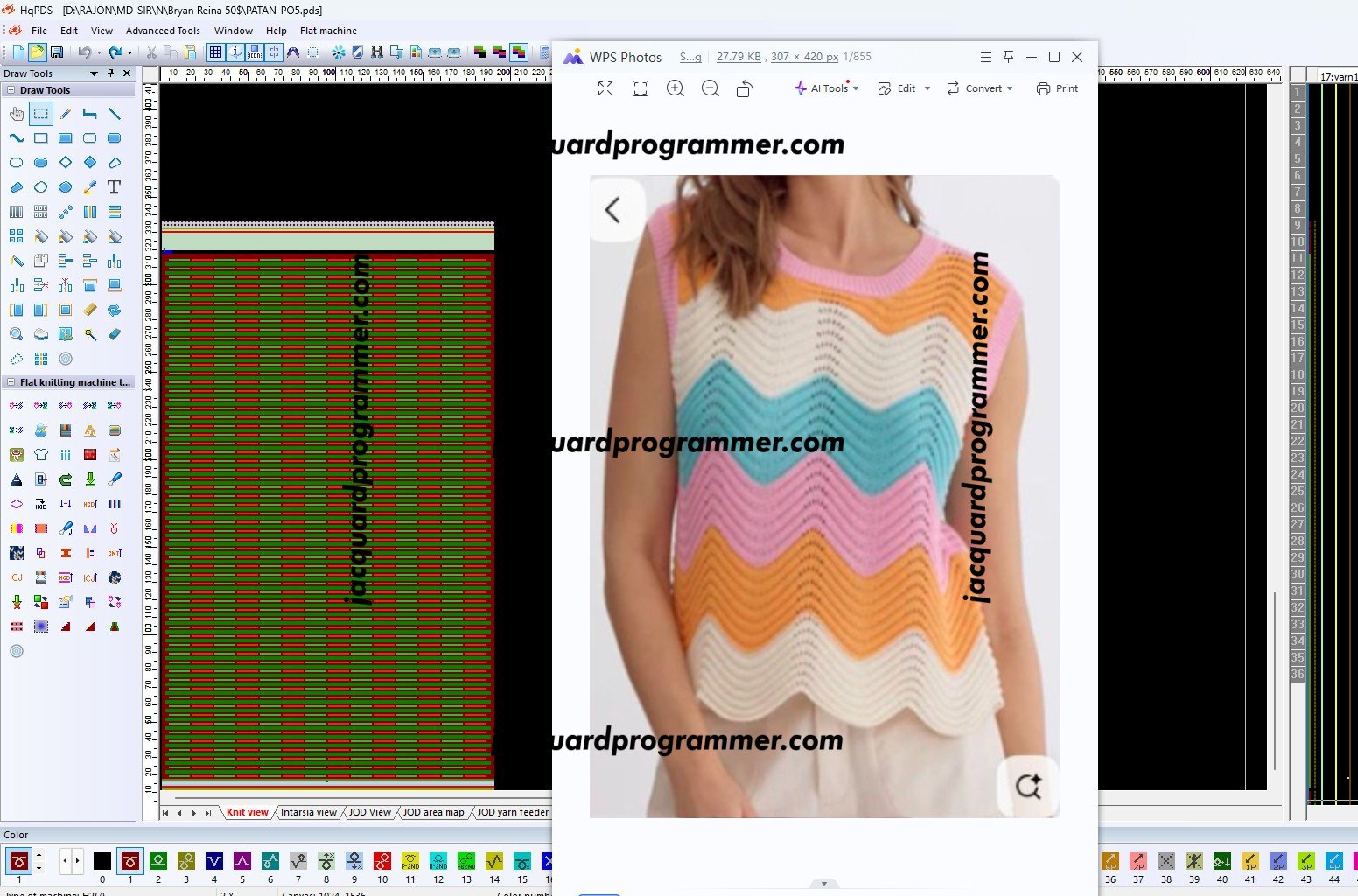
Task: Click the Save floppy disk icon
Action: click(57, 52)
